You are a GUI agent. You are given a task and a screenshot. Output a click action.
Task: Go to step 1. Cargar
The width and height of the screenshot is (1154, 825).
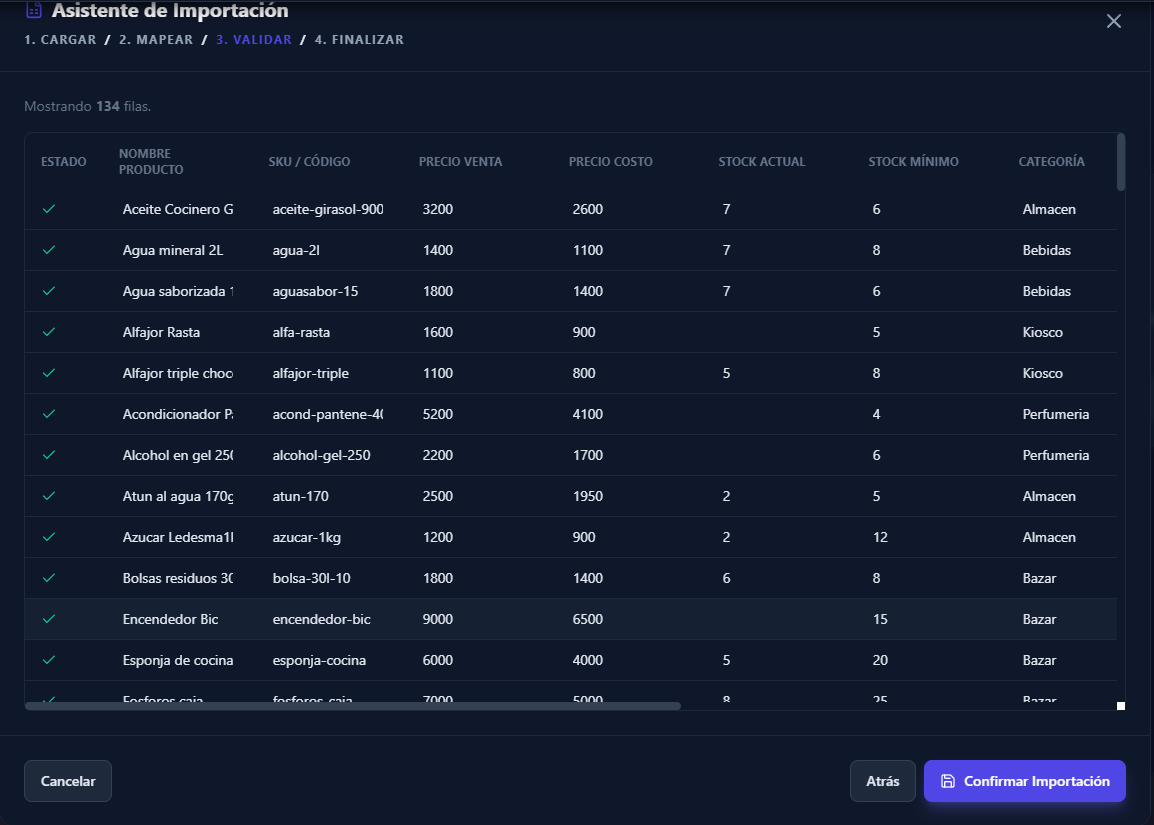pos(60,40)
